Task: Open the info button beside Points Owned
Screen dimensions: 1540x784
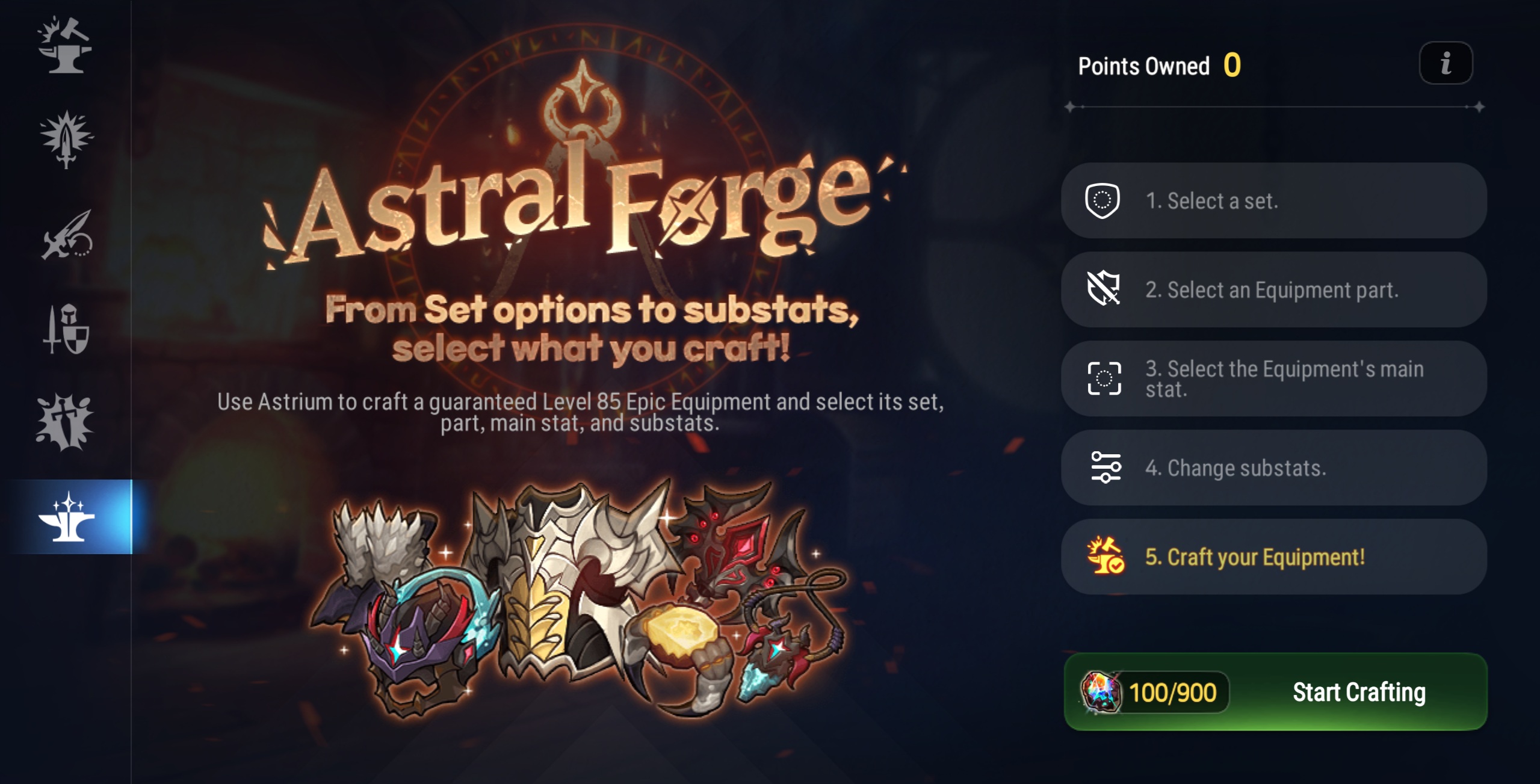Action: coord(1446,63)
